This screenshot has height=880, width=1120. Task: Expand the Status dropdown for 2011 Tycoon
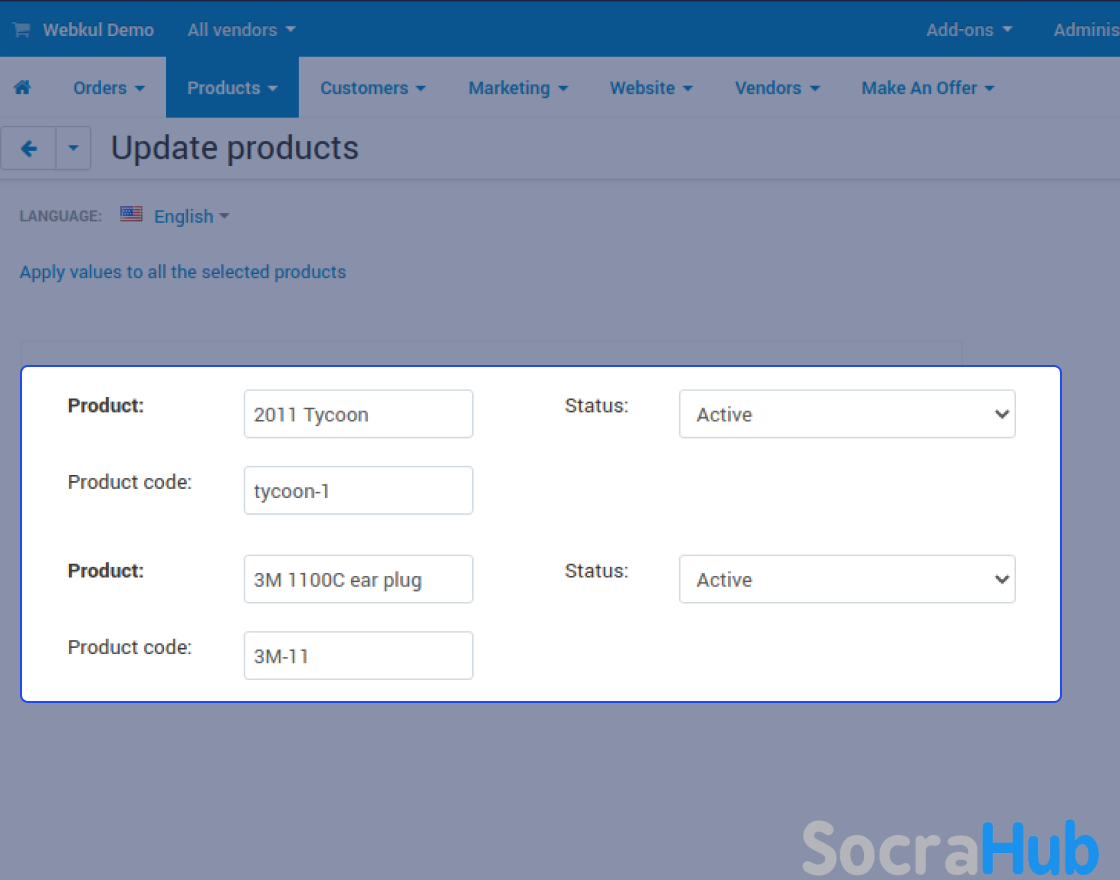846,414
